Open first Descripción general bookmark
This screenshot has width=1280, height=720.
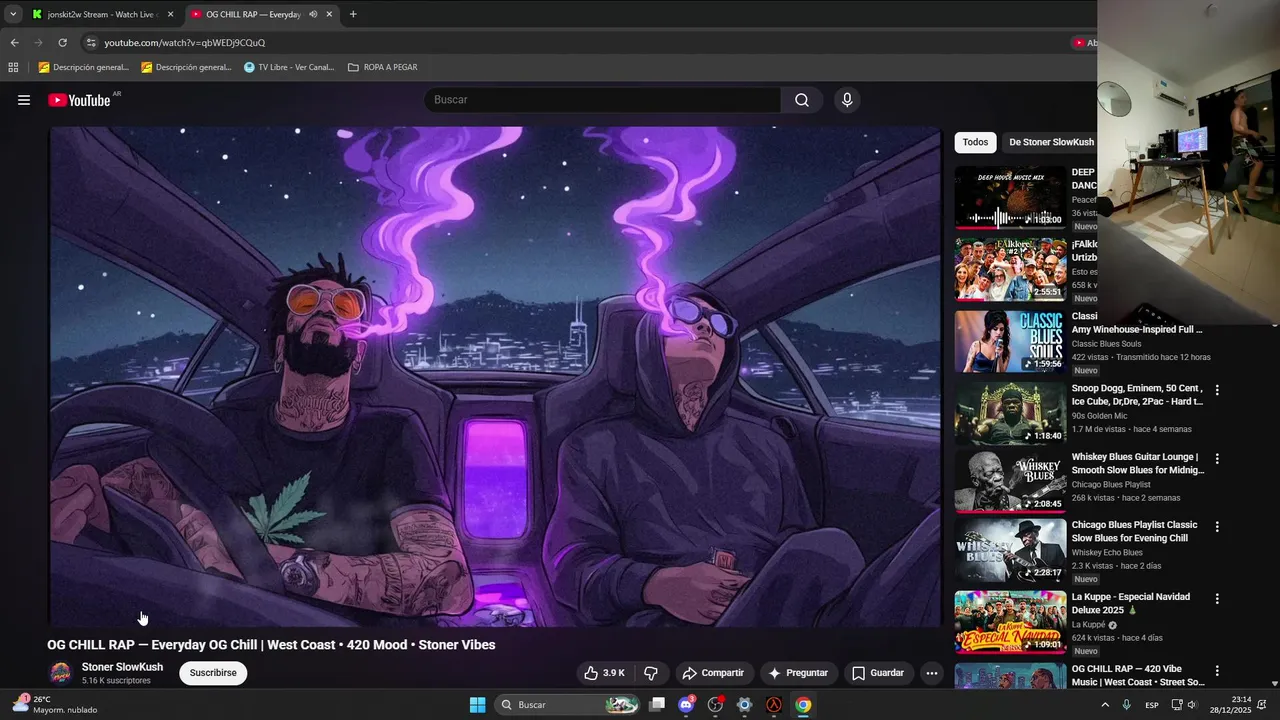84,67
